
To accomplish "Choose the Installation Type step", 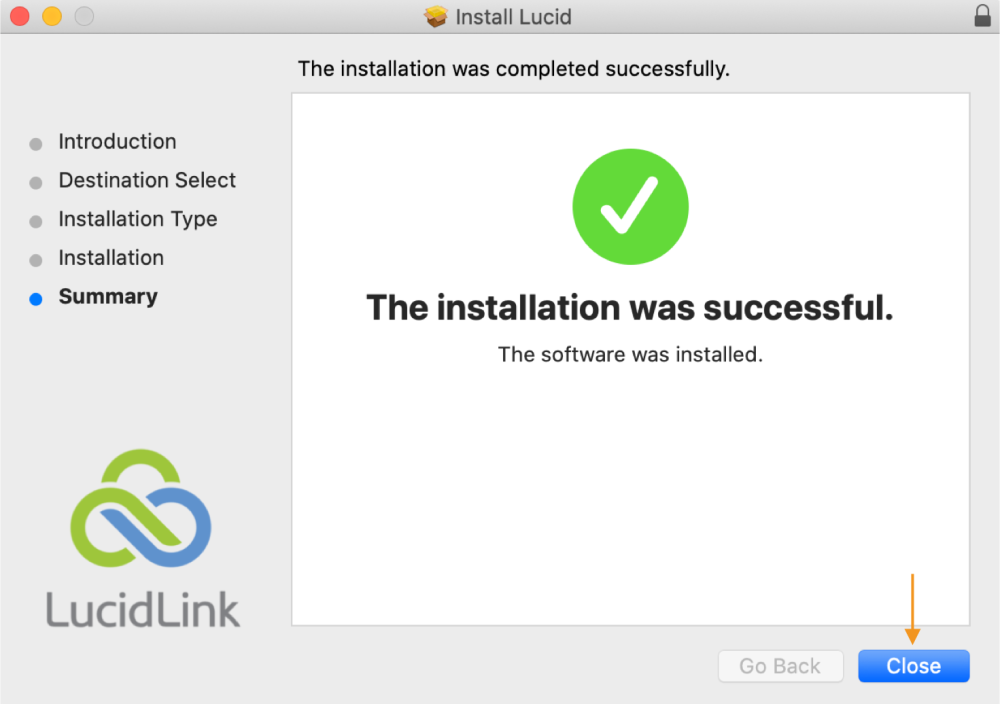I will pyautogui.click(x=137, y=219).
